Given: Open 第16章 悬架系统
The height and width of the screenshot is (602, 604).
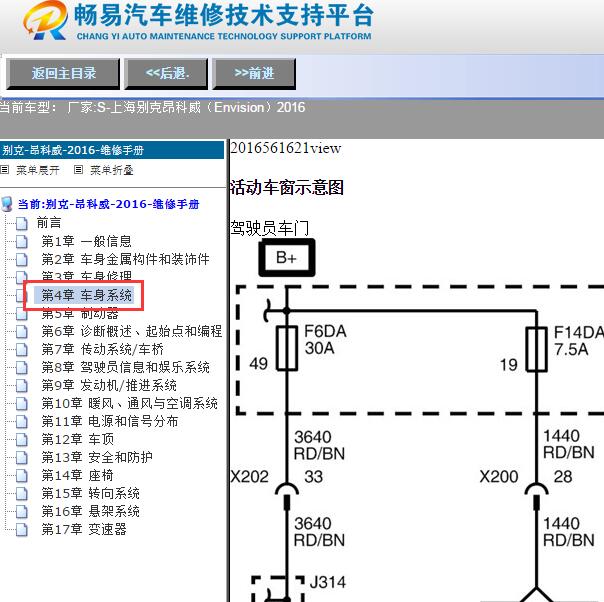Looking at the screenshot, I should [x=91, y=511].
